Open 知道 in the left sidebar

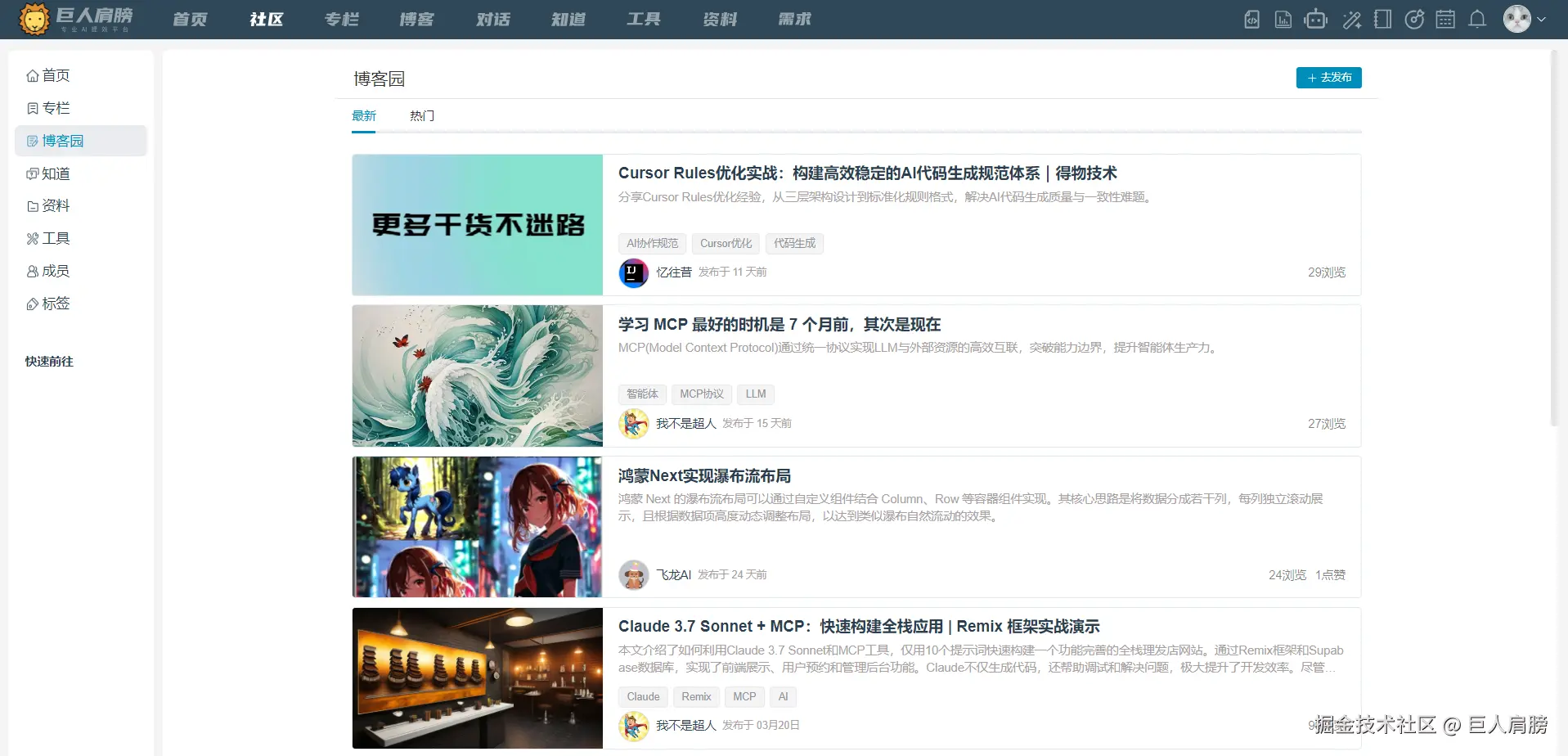click(x=81, y=173)
